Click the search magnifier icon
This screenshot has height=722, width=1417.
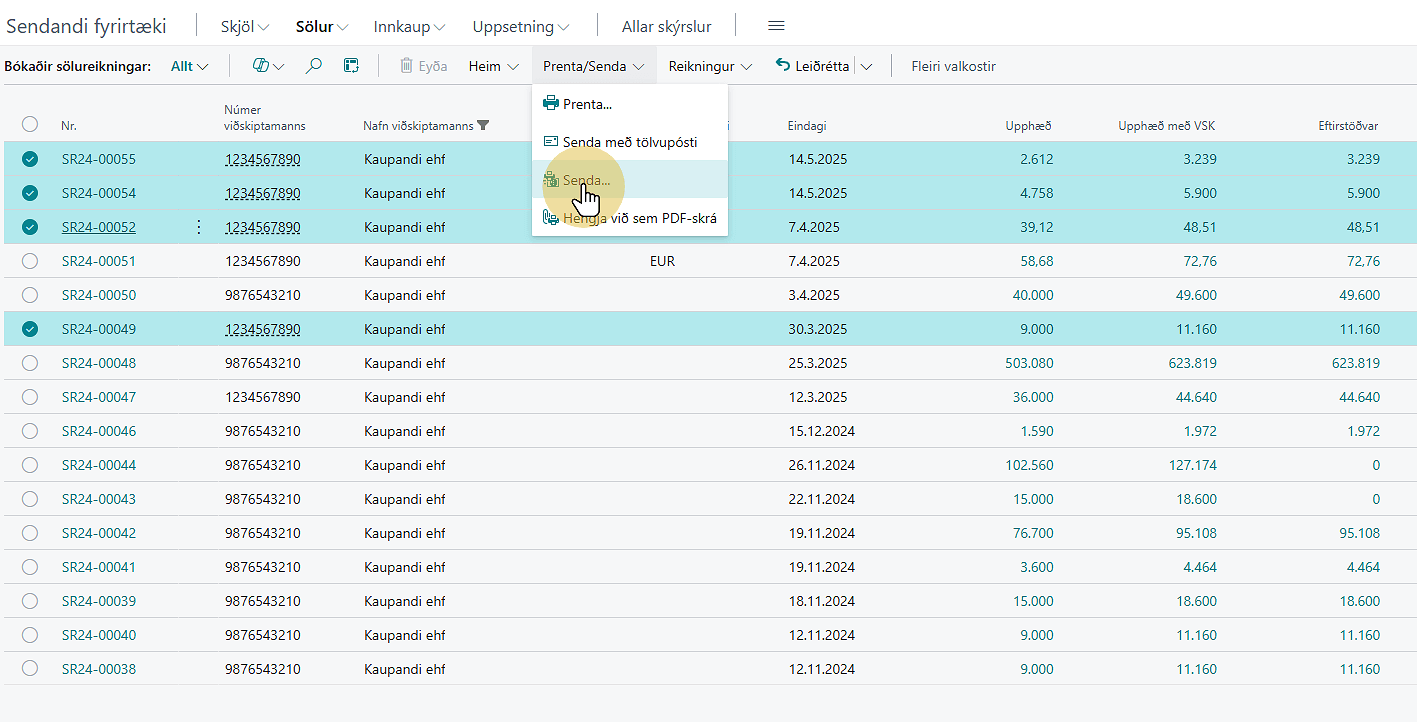pyautogui.click(x=314, y=66)
